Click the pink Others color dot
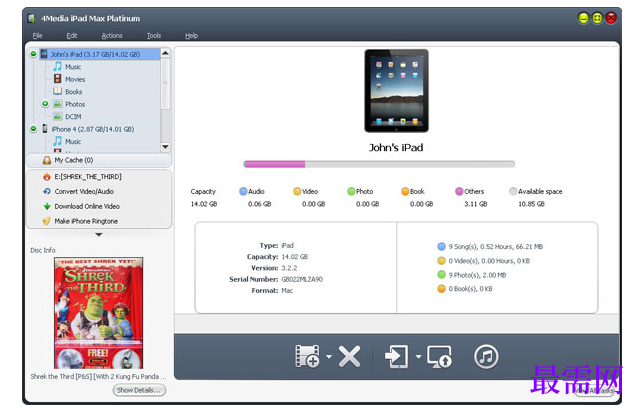 (459, 191)
